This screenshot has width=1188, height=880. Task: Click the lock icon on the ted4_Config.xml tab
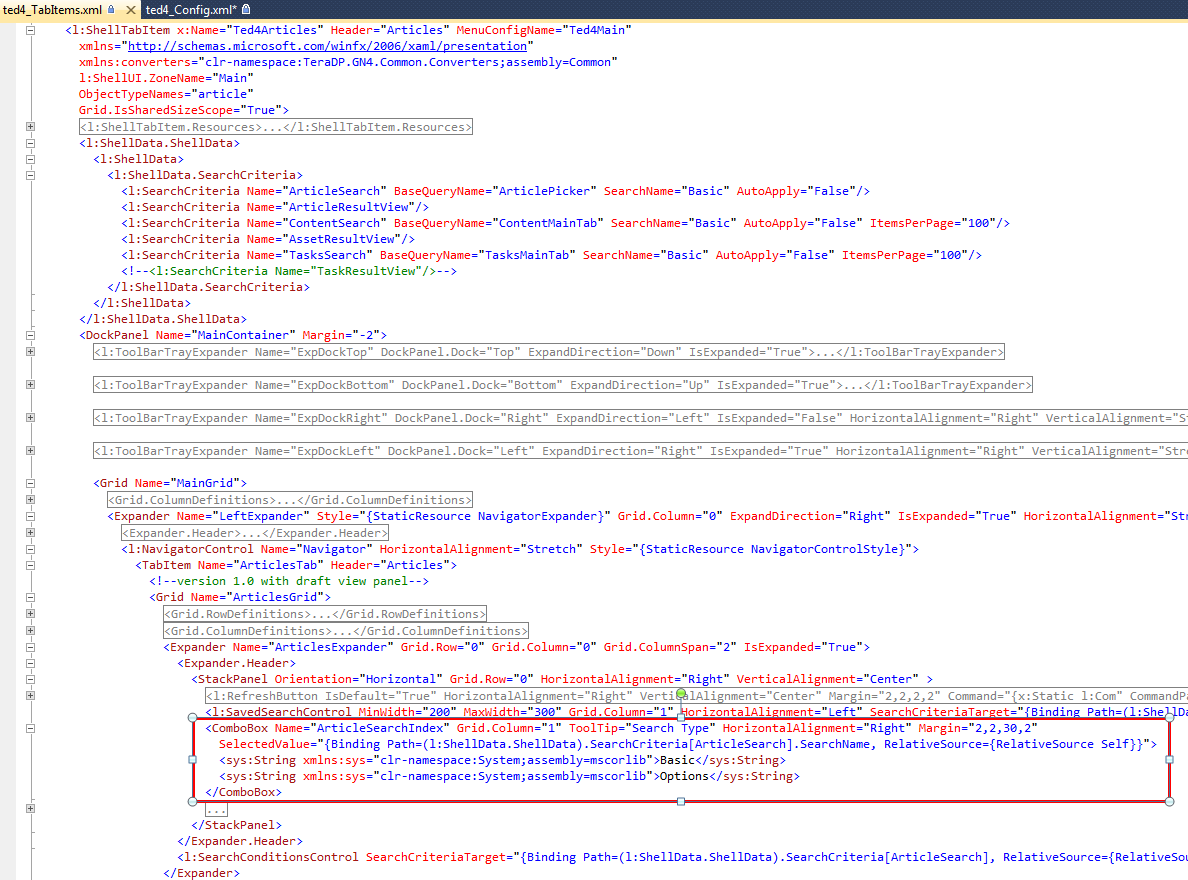pos(245,9)
